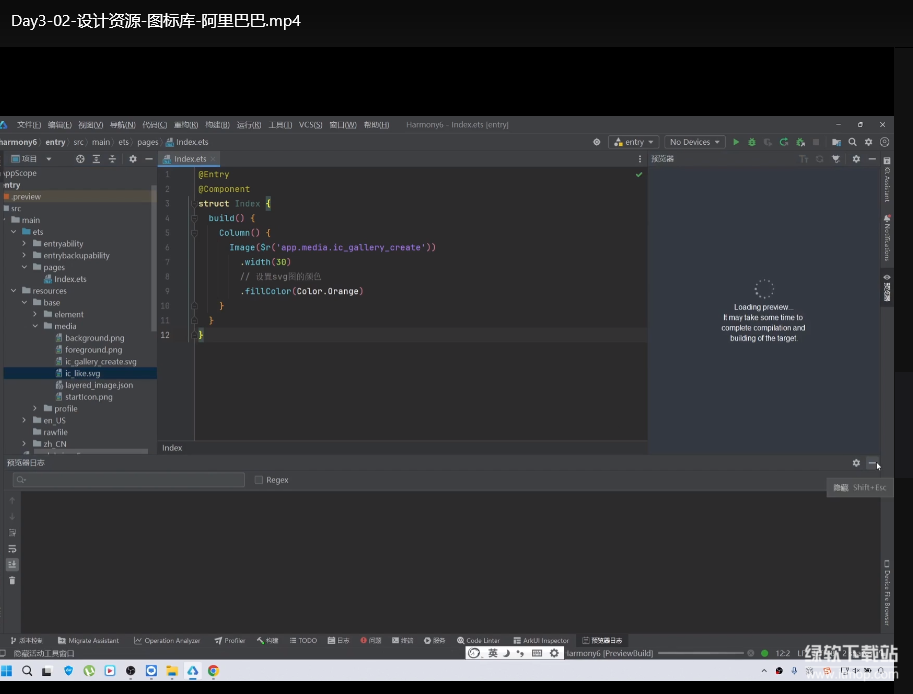Viewport: 913px width, 694px height.
Task: Select layered_image.json file
Action: (x=99, y=385)
